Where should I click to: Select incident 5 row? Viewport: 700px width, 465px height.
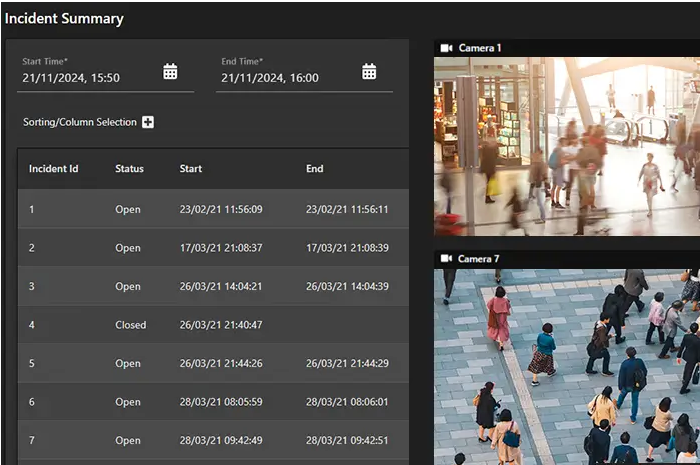(212, 364)
